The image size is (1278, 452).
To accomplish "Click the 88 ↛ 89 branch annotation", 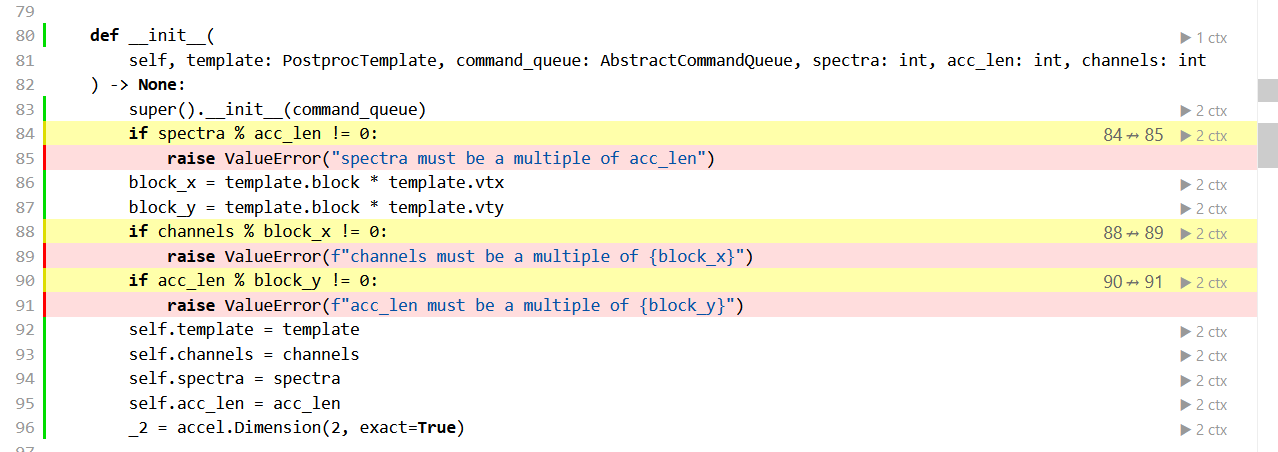I will click(x=1133, y=234).
